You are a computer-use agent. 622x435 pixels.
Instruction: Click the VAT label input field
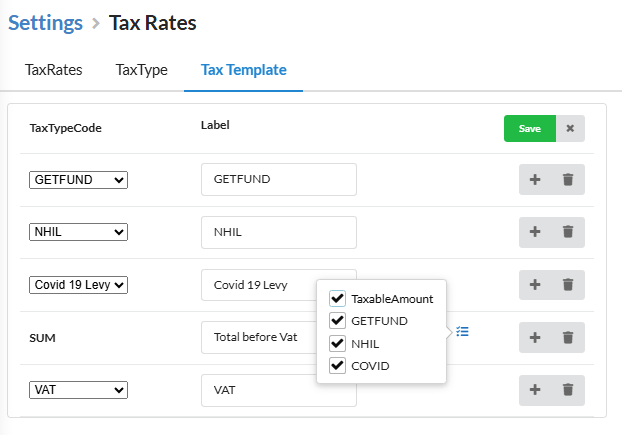tap(278, 390)
